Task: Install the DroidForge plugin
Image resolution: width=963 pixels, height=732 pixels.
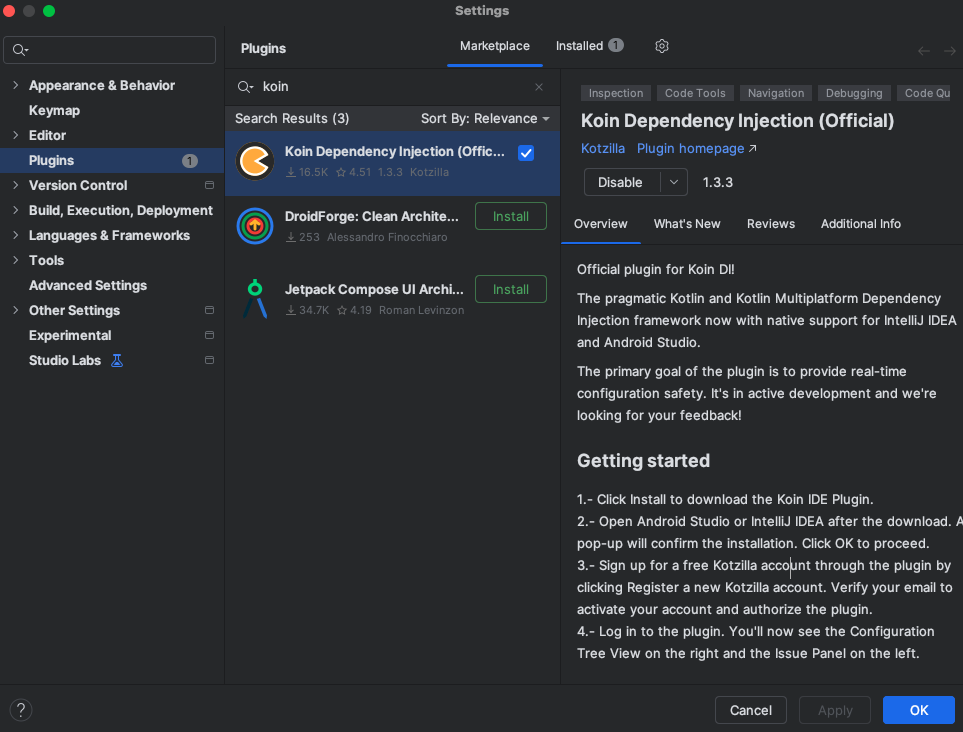Action: [x=510, y=216]
